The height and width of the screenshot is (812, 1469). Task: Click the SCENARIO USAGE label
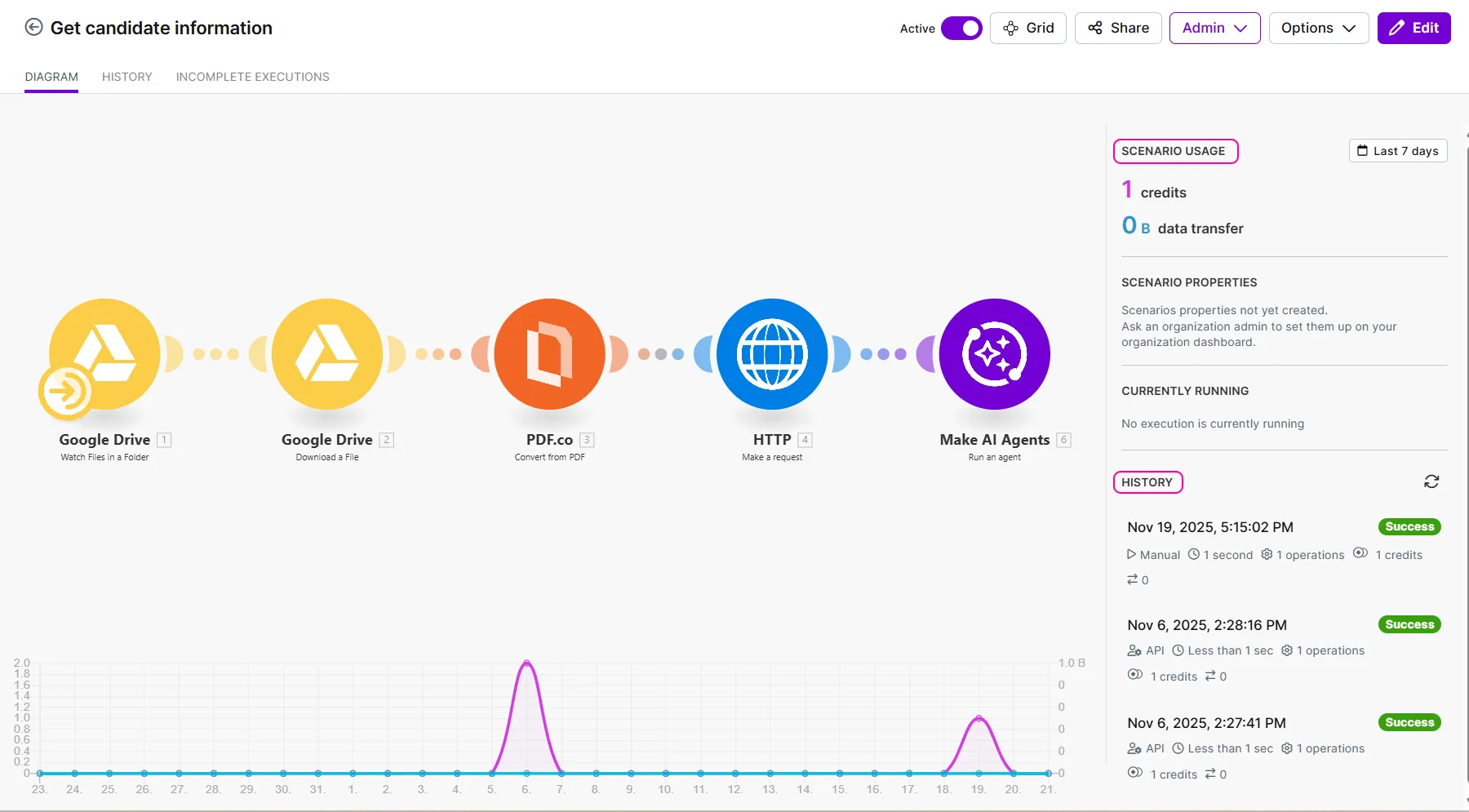(x=1174, y=151)
